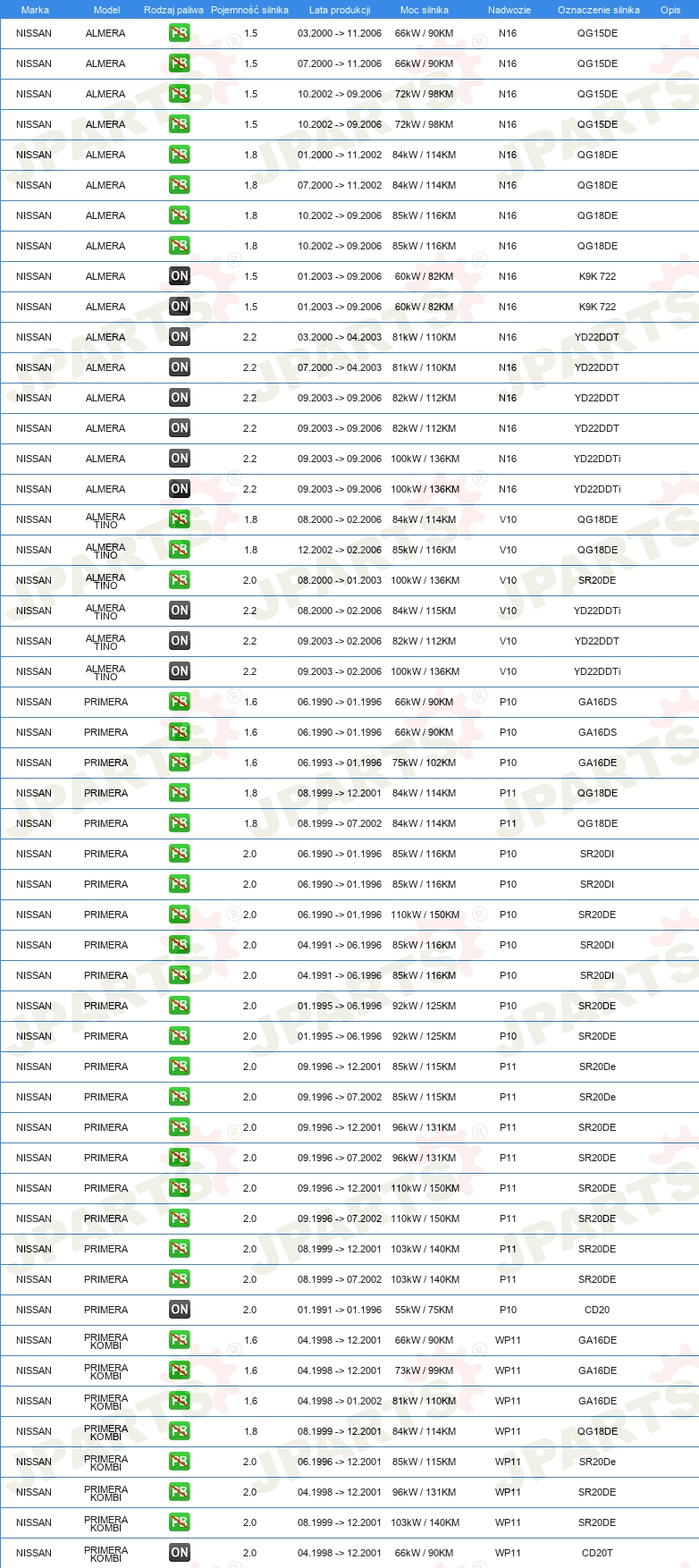
Task: Click diesel ON icon for Primera Kombi CD20T row
Action: [x=180, y=1553]
